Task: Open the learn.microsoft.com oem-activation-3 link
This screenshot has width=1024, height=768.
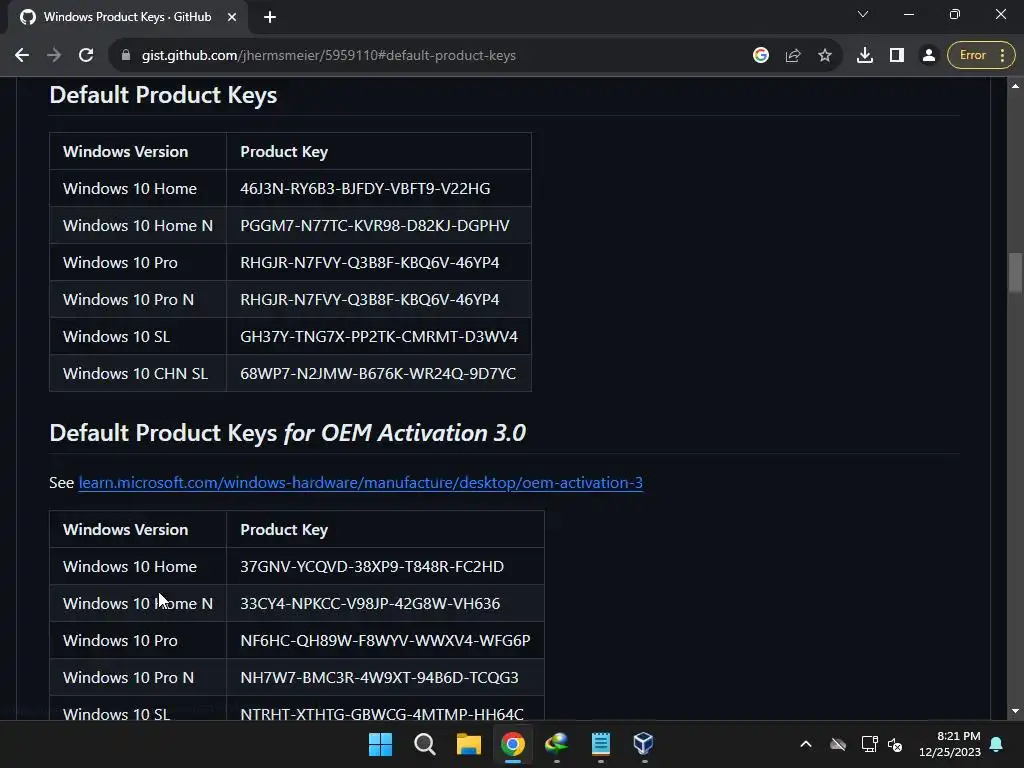Action: pos(360,483)
